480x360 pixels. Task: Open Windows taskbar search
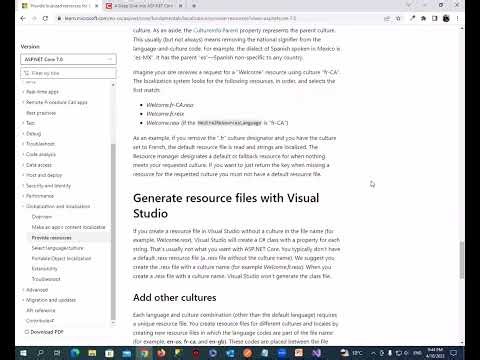click(x=40, y=353)
